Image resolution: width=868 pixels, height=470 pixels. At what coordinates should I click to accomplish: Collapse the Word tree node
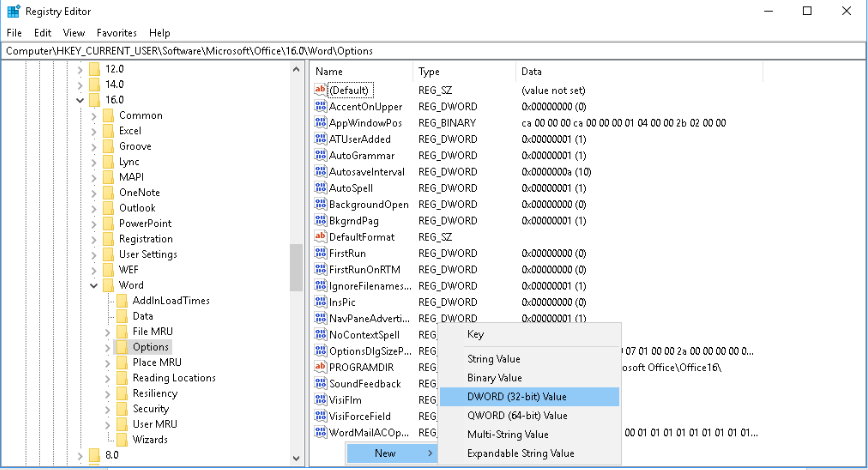click(x=94, y=285)
